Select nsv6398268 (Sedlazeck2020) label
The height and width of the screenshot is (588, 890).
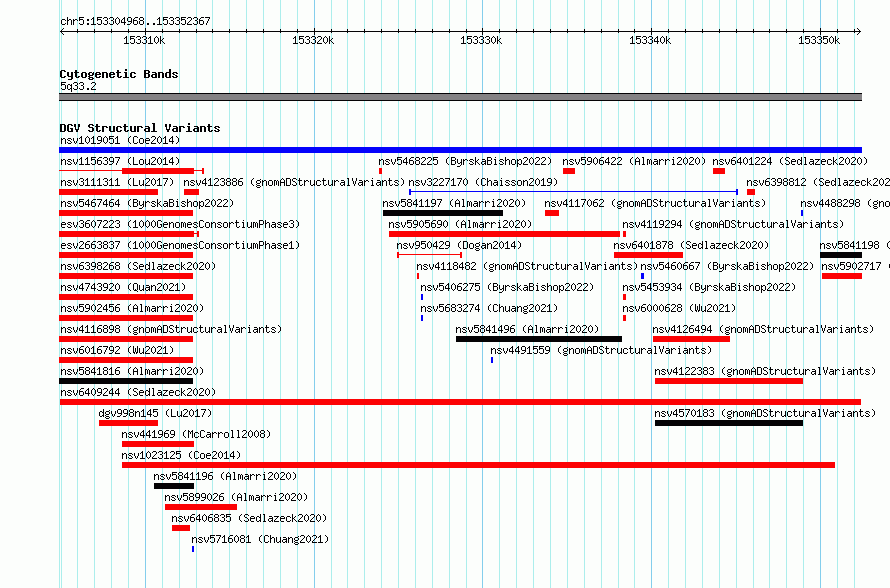[x=138, y=266]
